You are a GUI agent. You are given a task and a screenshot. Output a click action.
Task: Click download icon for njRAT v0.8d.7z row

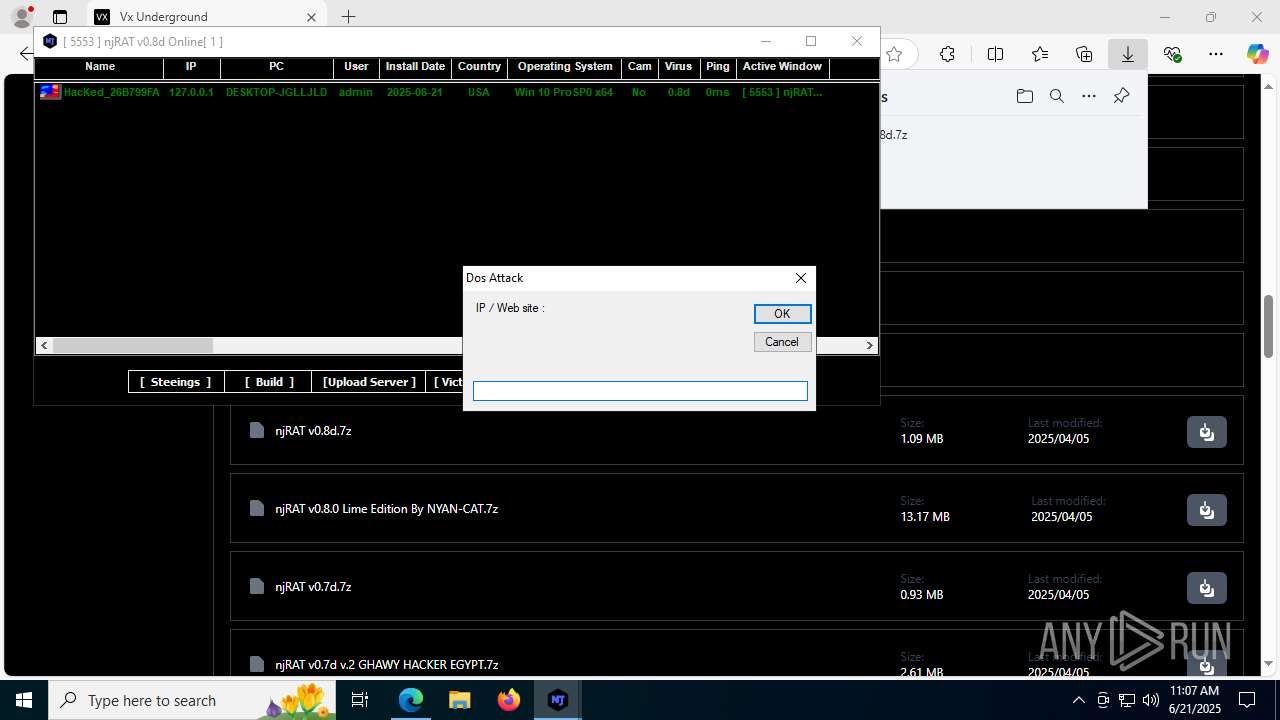click(x=1207, y=432)
